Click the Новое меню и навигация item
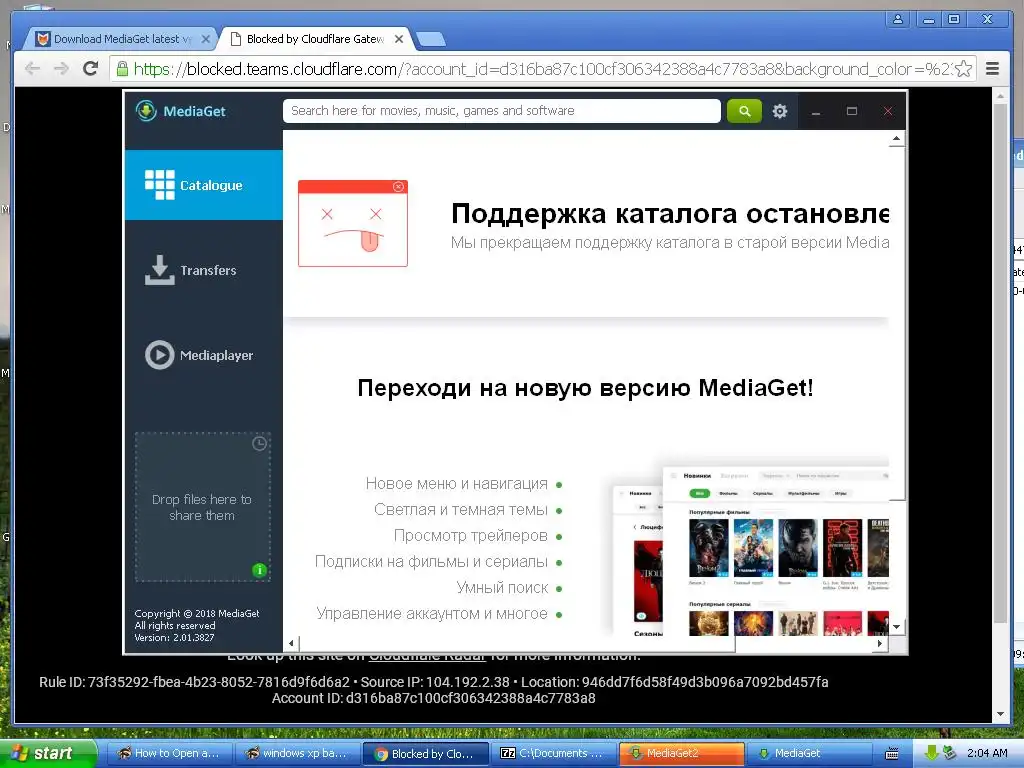This screenshot has height=768, width=1024. [456, 483]
